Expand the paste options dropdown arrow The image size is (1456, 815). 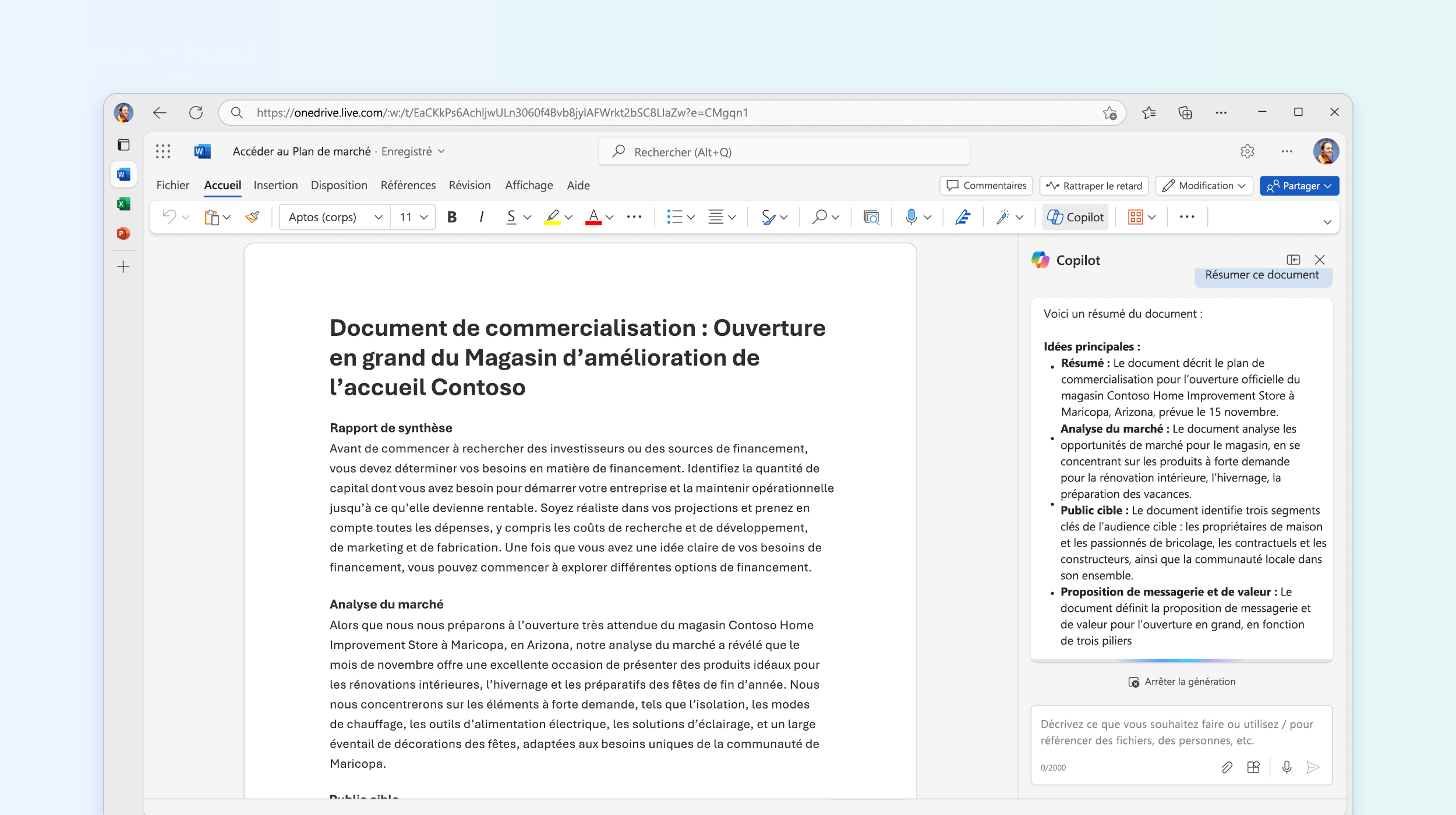pos(227,217)
